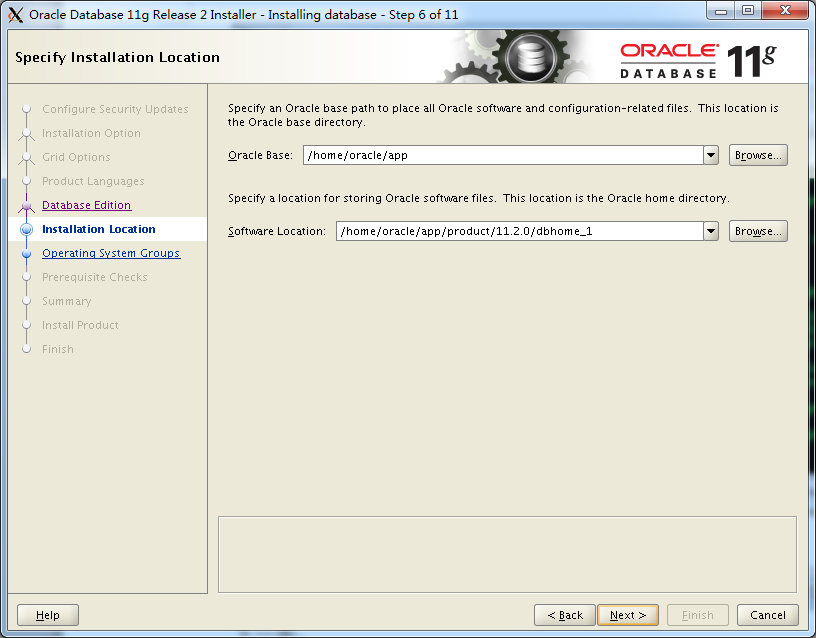Click the Specify Installation Location heading

118,57
